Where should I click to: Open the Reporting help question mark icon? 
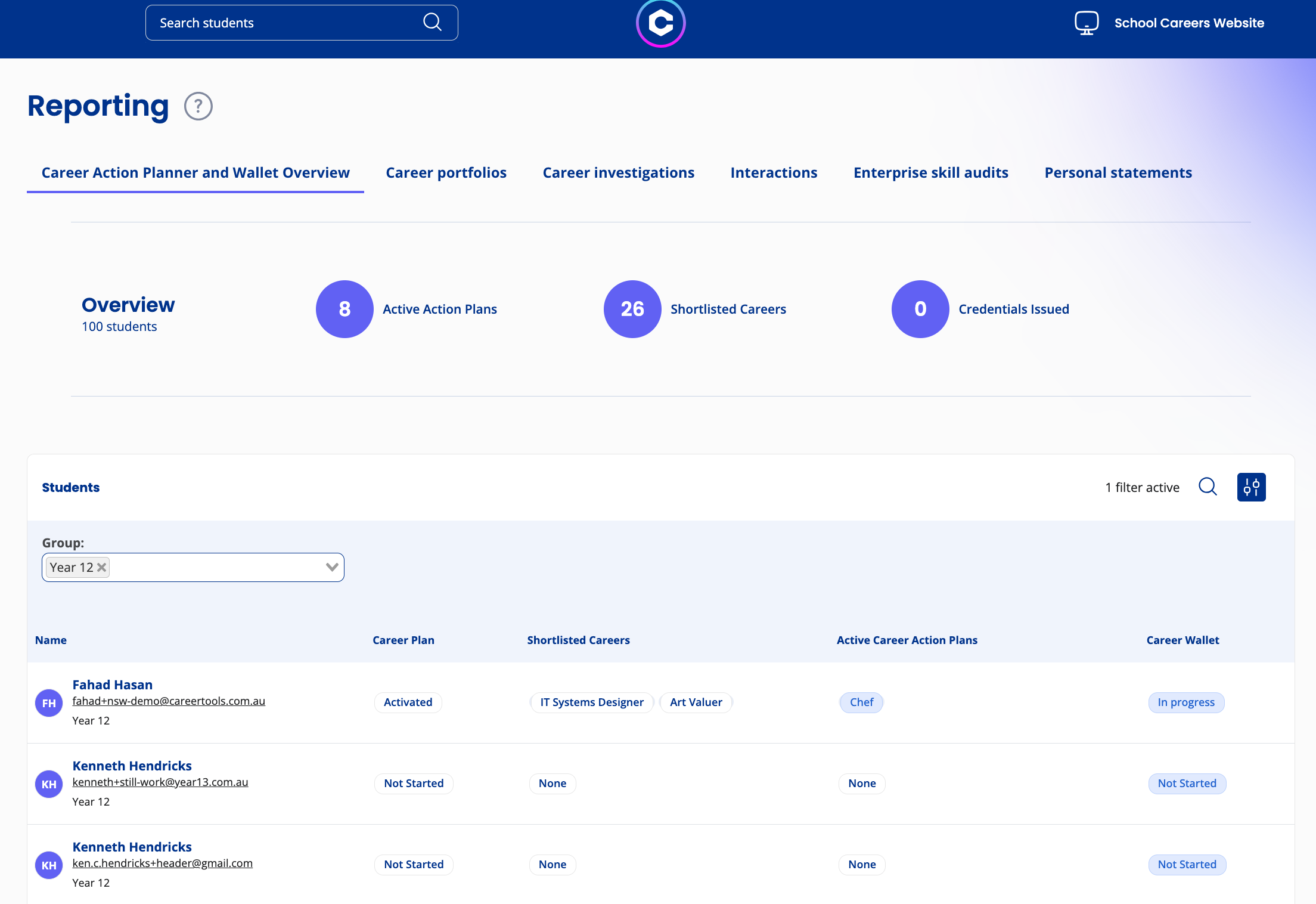coord(198,106)
